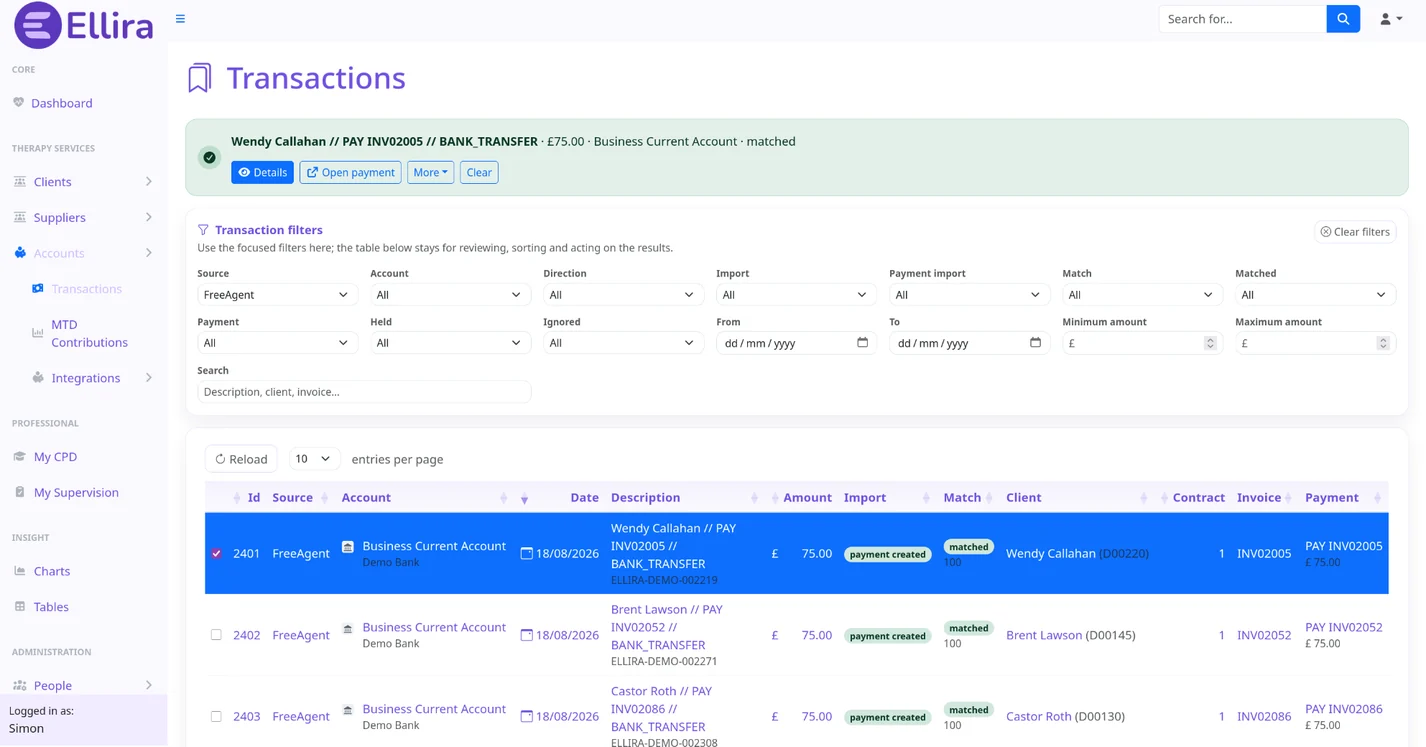1426x747 pixels.
Task: Check the row 2403 checkbox
Action: (216, 716)
